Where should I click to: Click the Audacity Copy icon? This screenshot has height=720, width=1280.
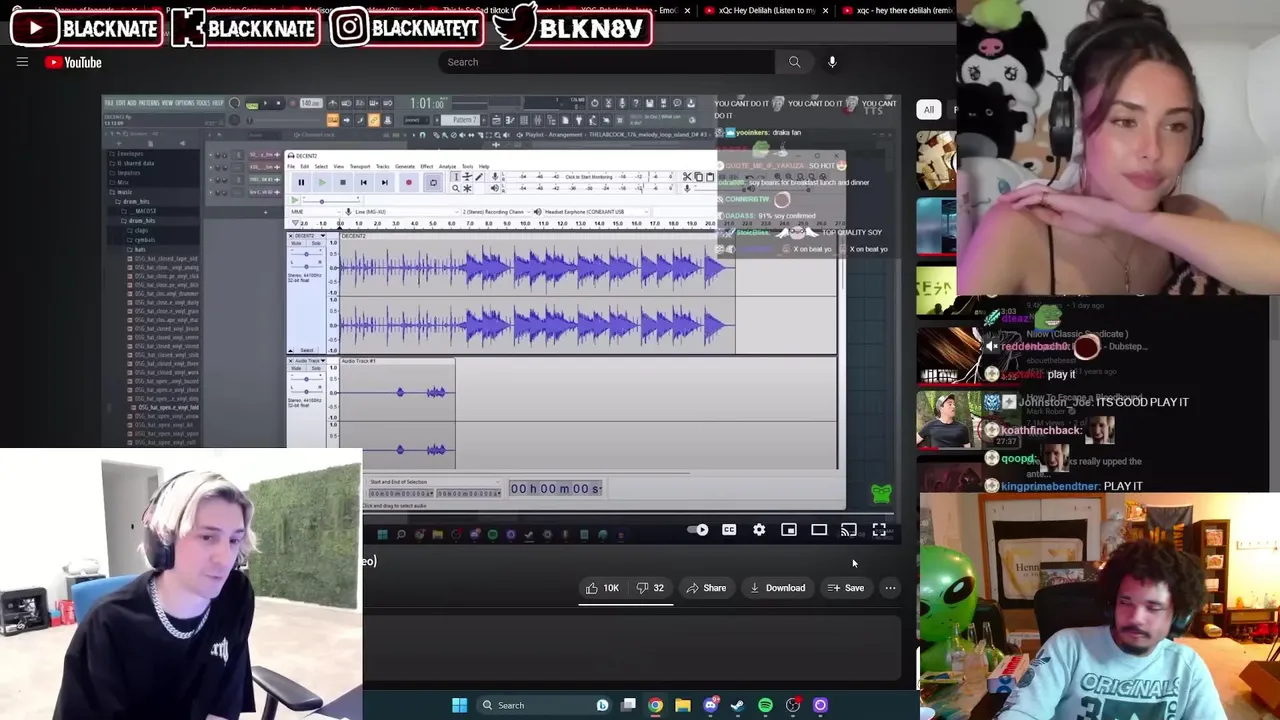click(698, 177)
